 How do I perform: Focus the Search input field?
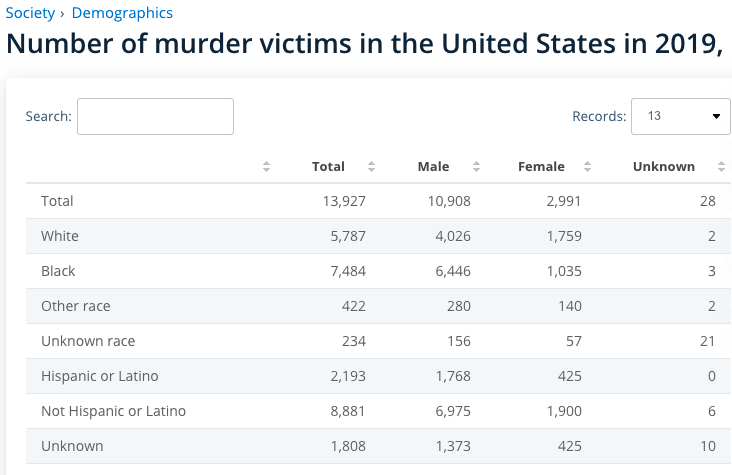click(x=155, y=116)
